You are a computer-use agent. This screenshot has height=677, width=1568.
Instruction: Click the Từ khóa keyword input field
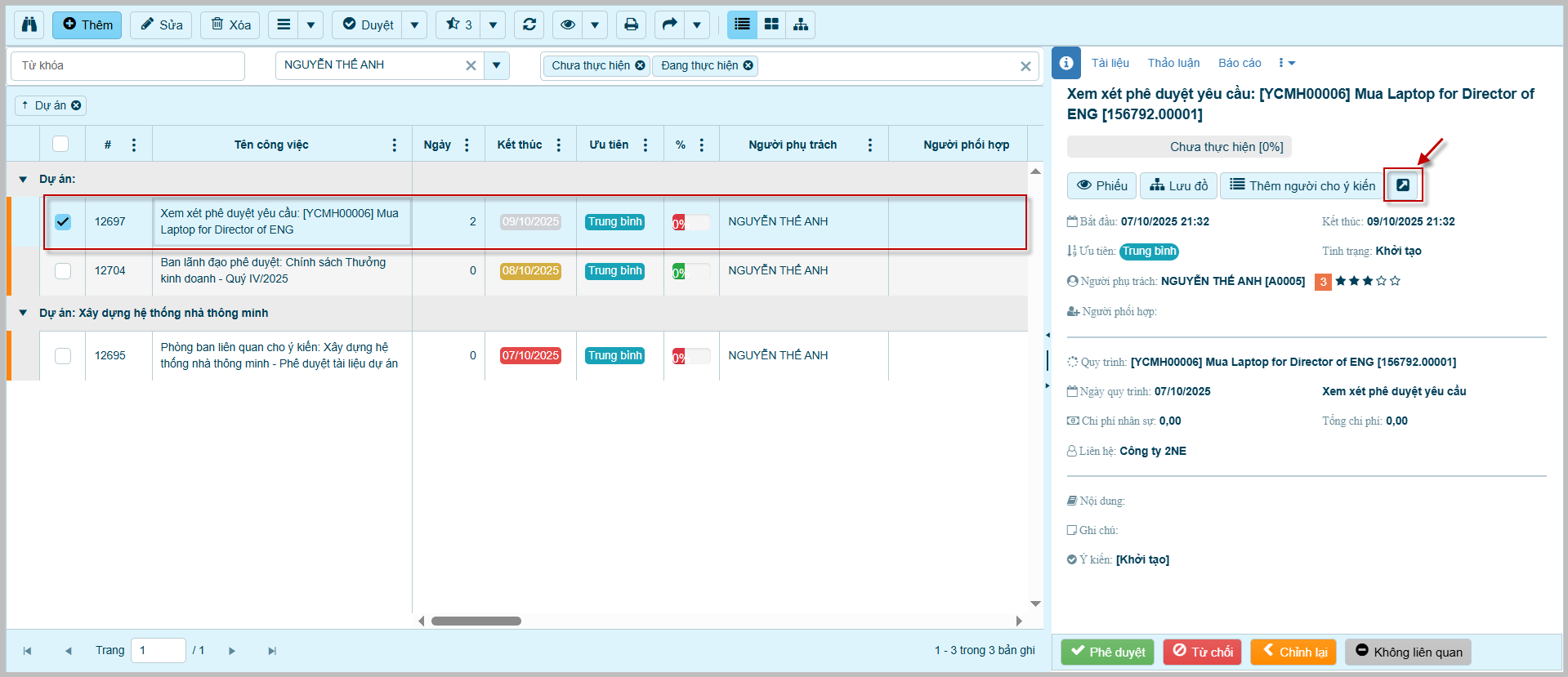click(127, 65)
